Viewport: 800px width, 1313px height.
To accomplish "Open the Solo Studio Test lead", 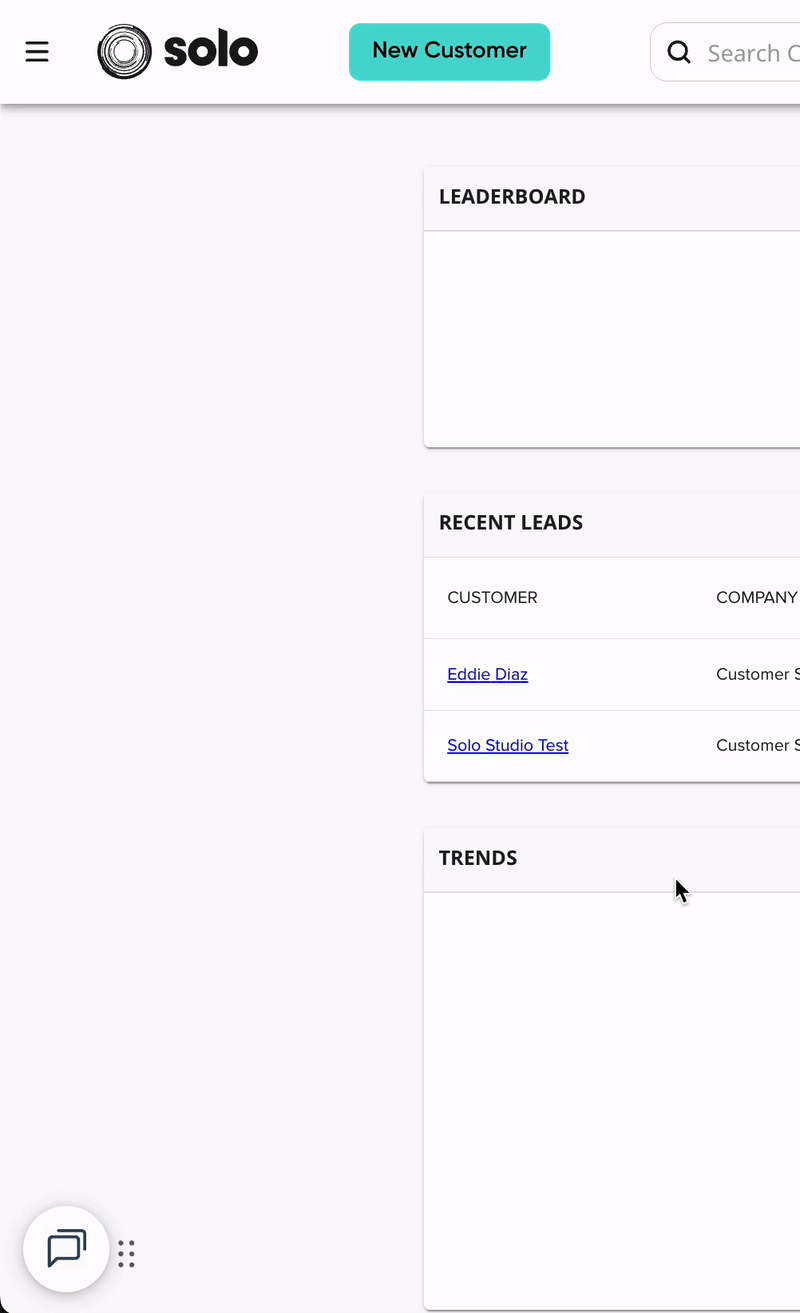I will (x=507, y=745).
